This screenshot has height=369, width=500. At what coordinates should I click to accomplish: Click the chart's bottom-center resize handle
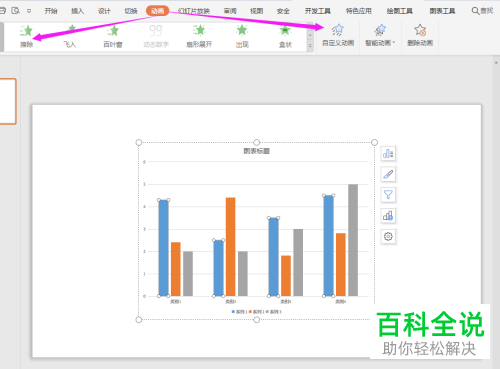pos(256,320)
